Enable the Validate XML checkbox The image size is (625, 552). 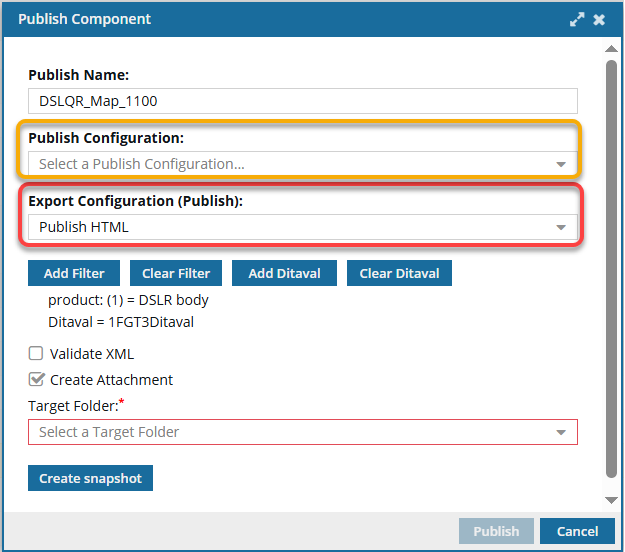coord(36,353)
